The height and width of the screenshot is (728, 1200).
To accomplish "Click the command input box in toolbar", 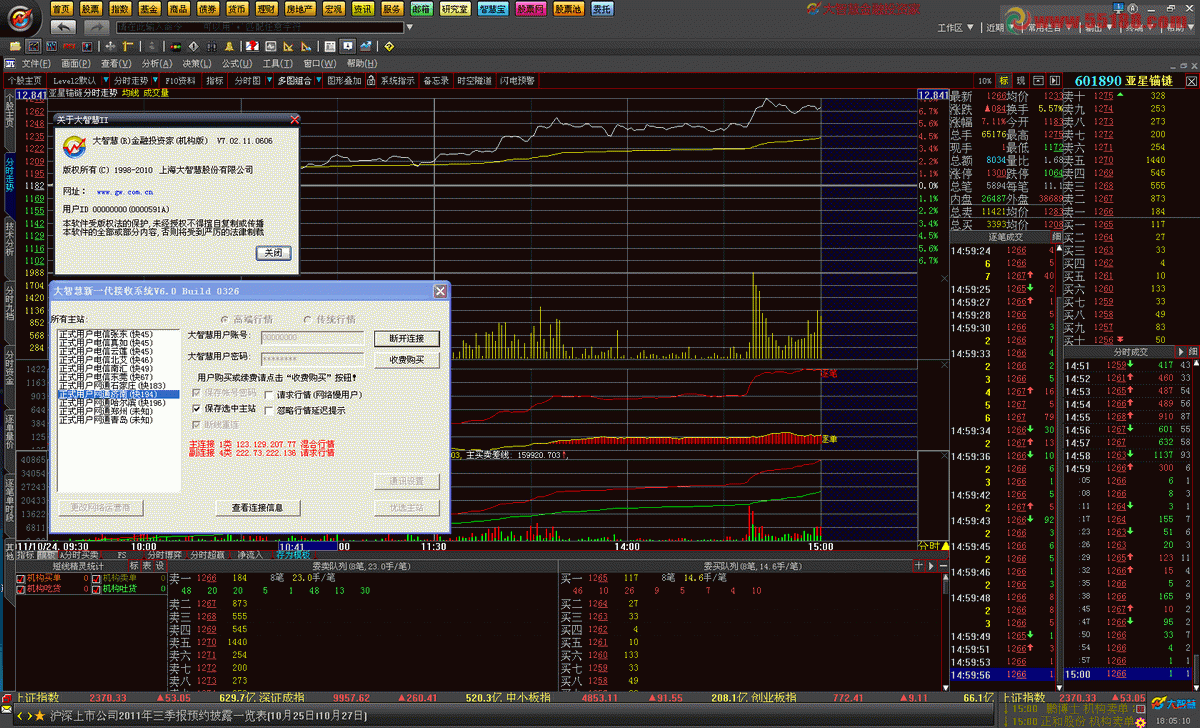I will tap(260, 27).
